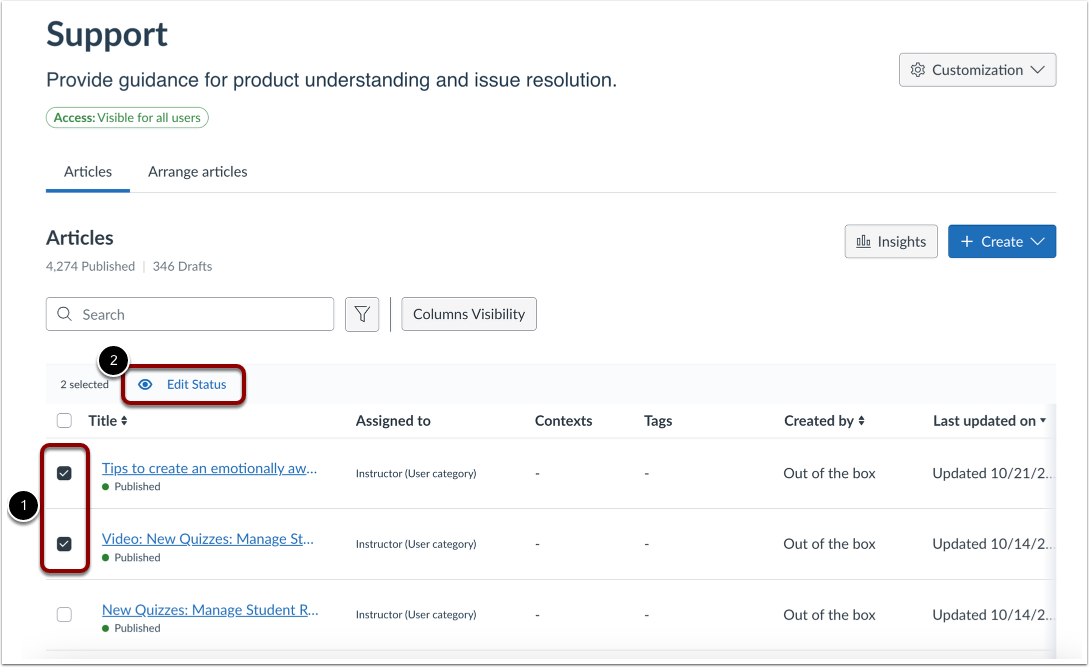Click the magnifier icon in search box
The image size is (1089, 667).
click(65, 314)
